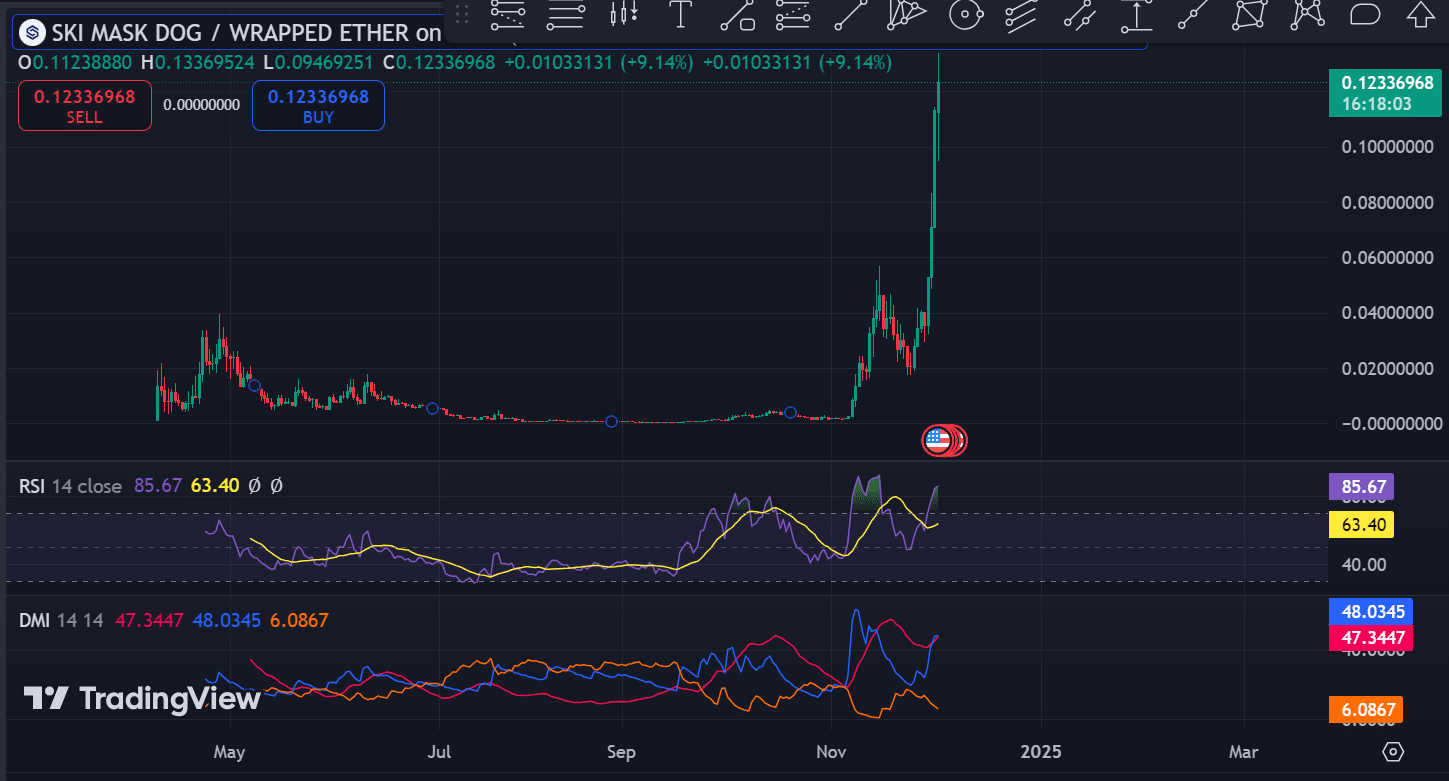Choose the triangular fan pattern drawing tool
This screenshot has height=781, width=1449.
pyautogui.click(x=908, y=14)
